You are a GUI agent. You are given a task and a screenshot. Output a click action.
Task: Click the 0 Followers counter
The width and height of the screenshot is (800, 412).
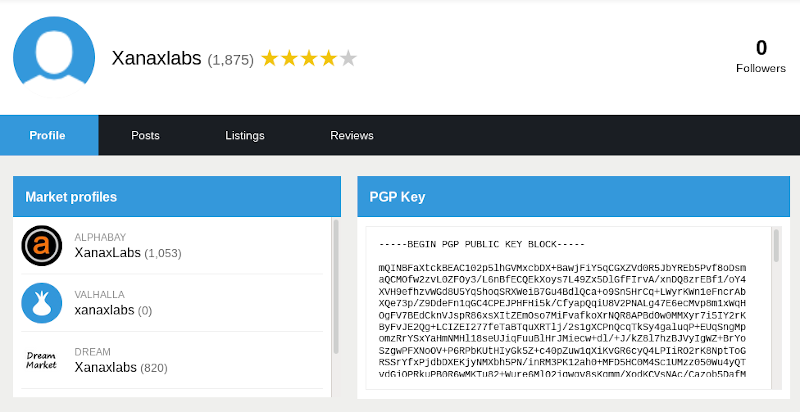click(761, 56)
